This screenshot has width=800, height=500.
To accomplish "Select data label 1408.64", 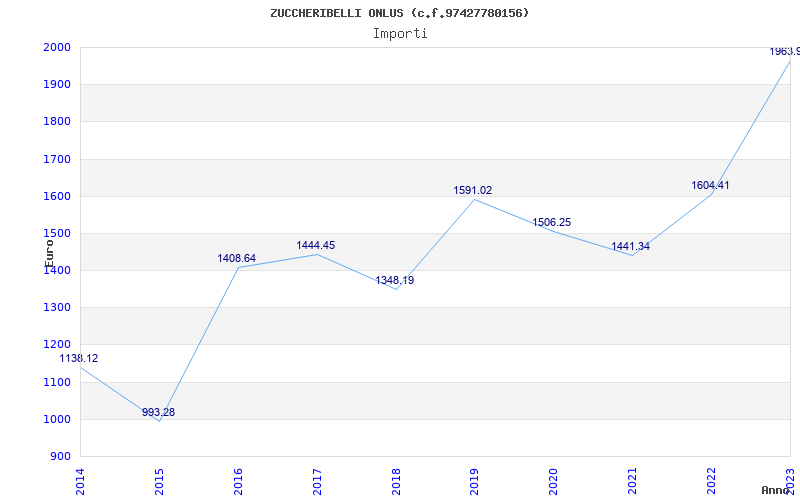I will 237,258.
